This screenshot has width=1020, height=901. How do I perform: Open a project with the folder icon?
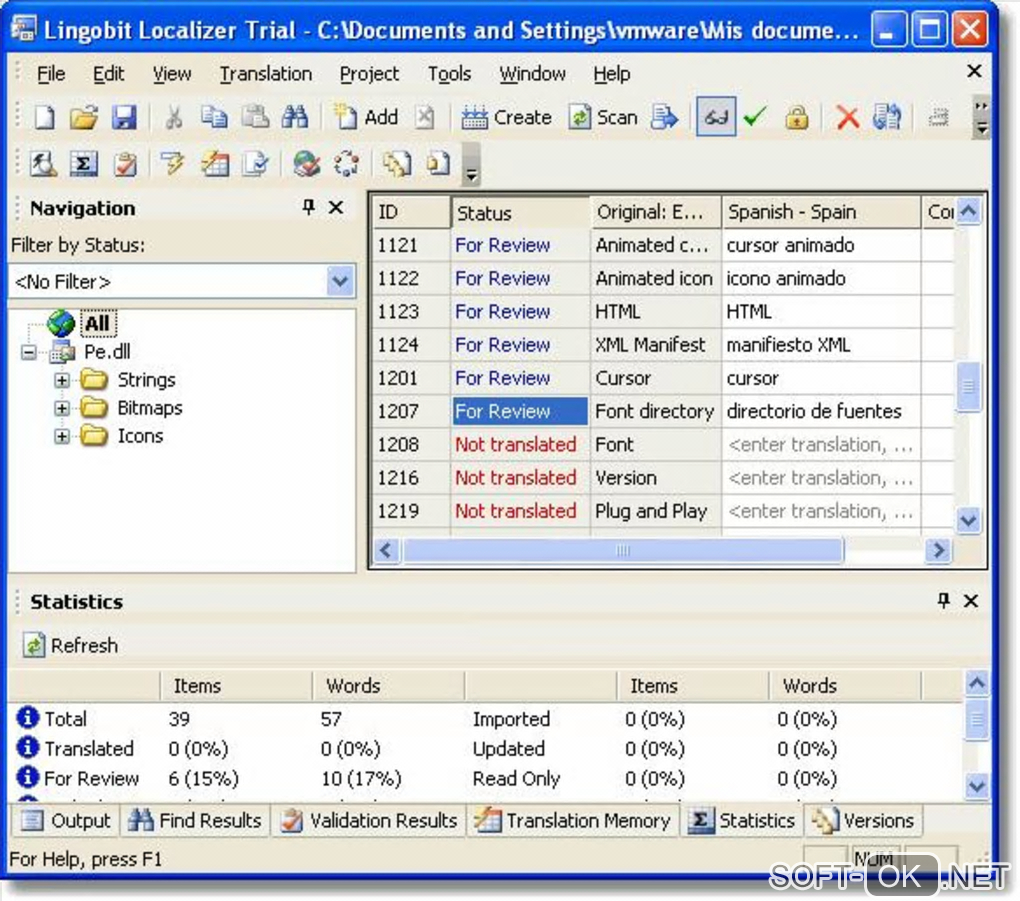[x=84, y=118]
